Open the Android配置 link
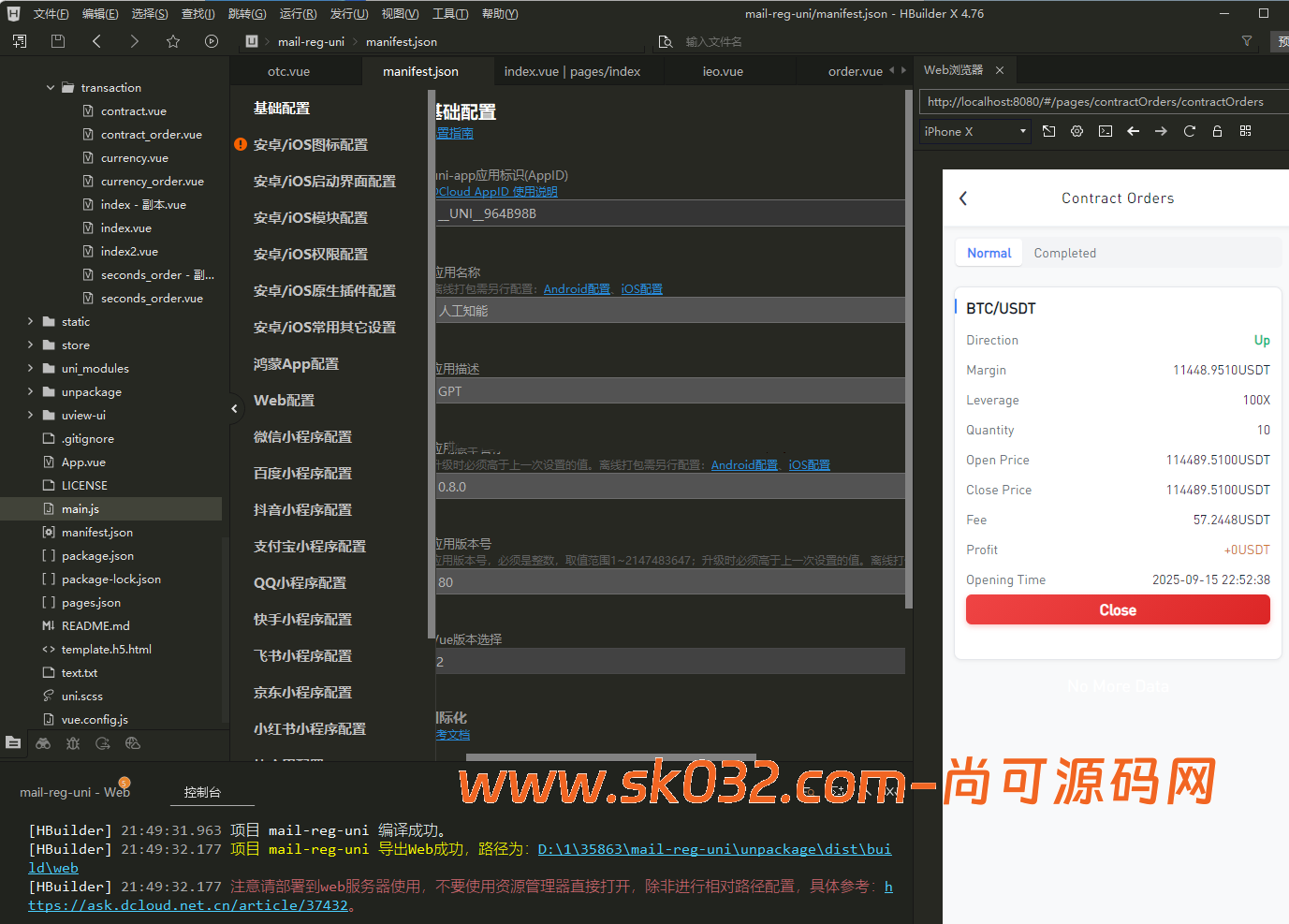 tap(576, 288)
